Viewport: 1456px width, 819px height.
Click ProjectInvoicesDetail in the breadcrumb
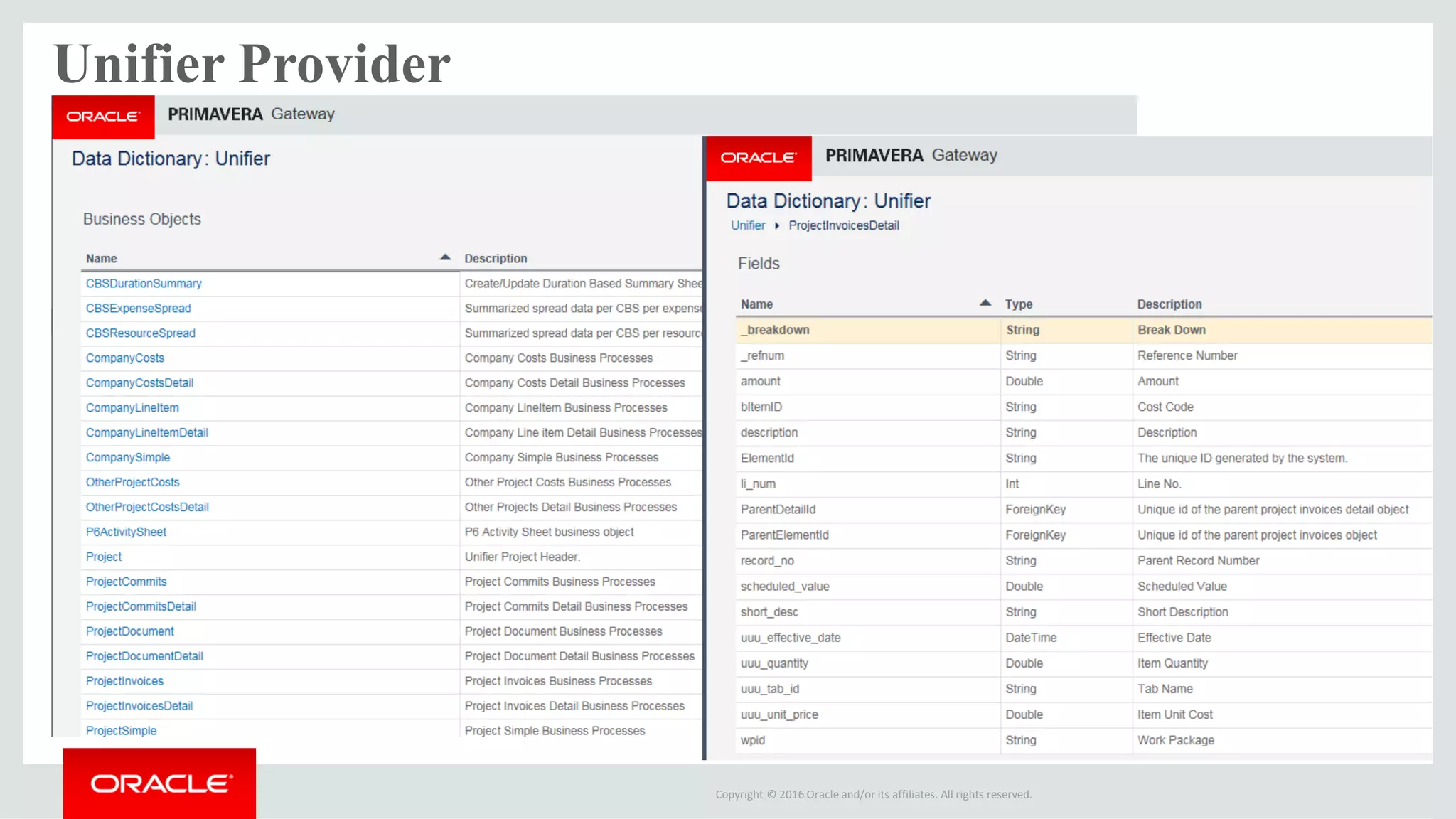point(844,225)
